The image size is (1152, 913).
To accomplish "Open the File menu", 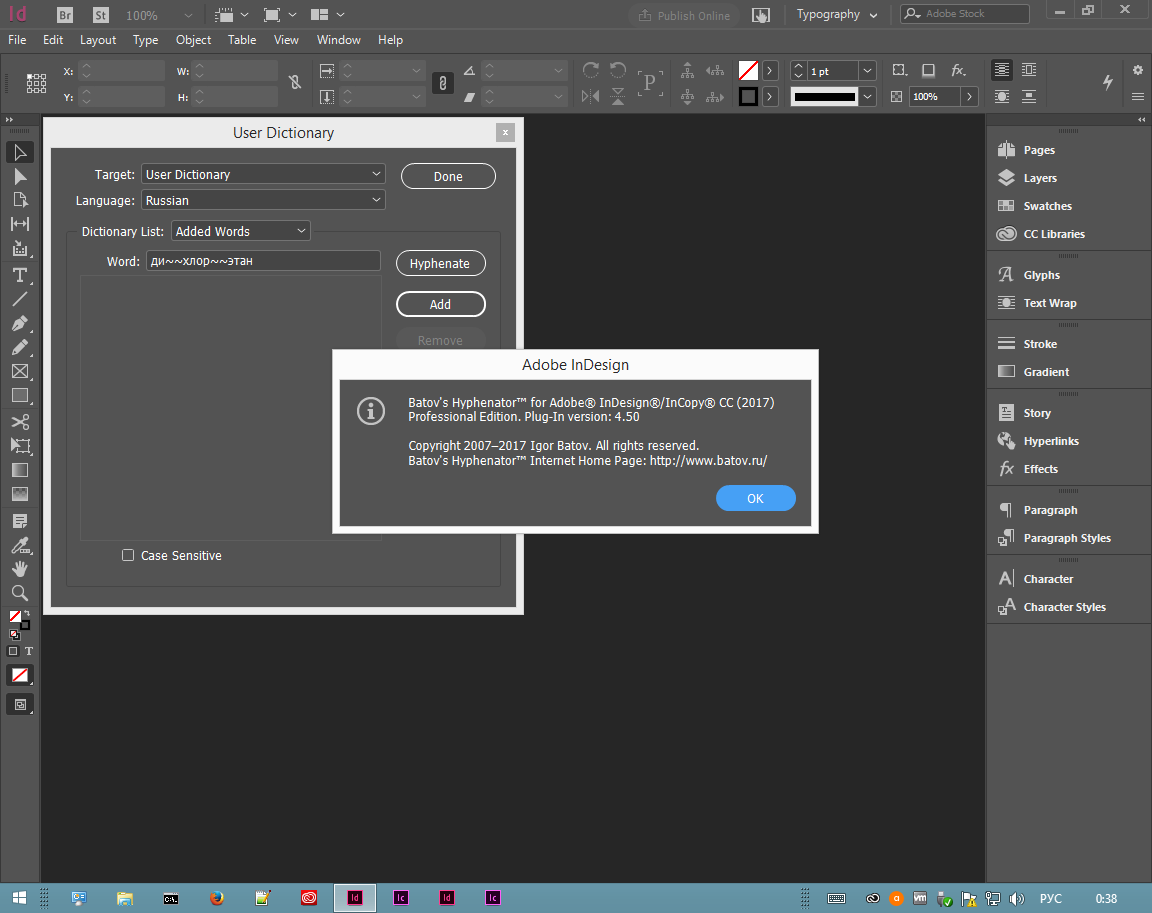I will 17,40.
